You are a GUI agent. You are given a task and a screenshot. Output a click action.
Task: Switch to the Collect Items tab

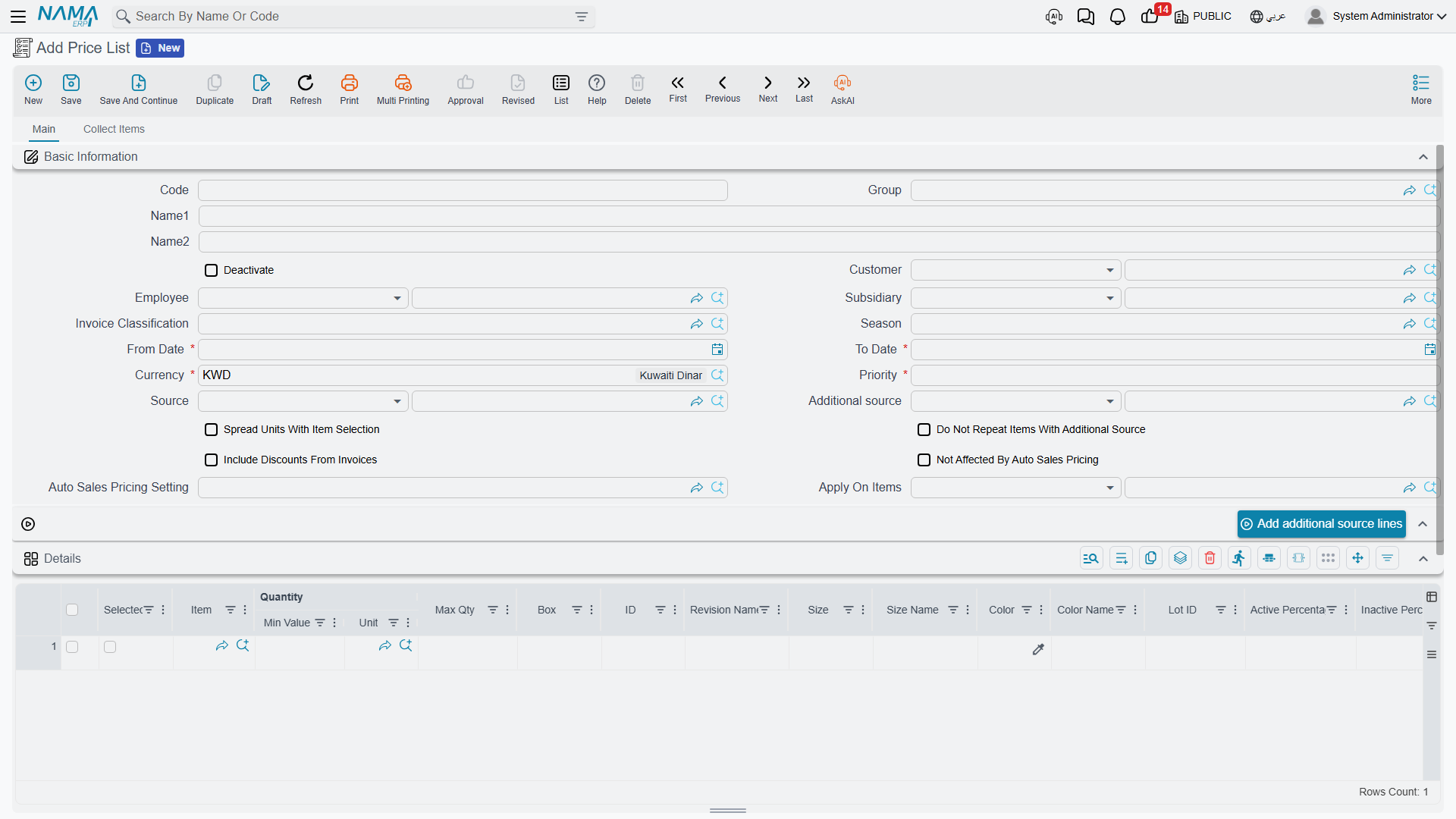114,129
